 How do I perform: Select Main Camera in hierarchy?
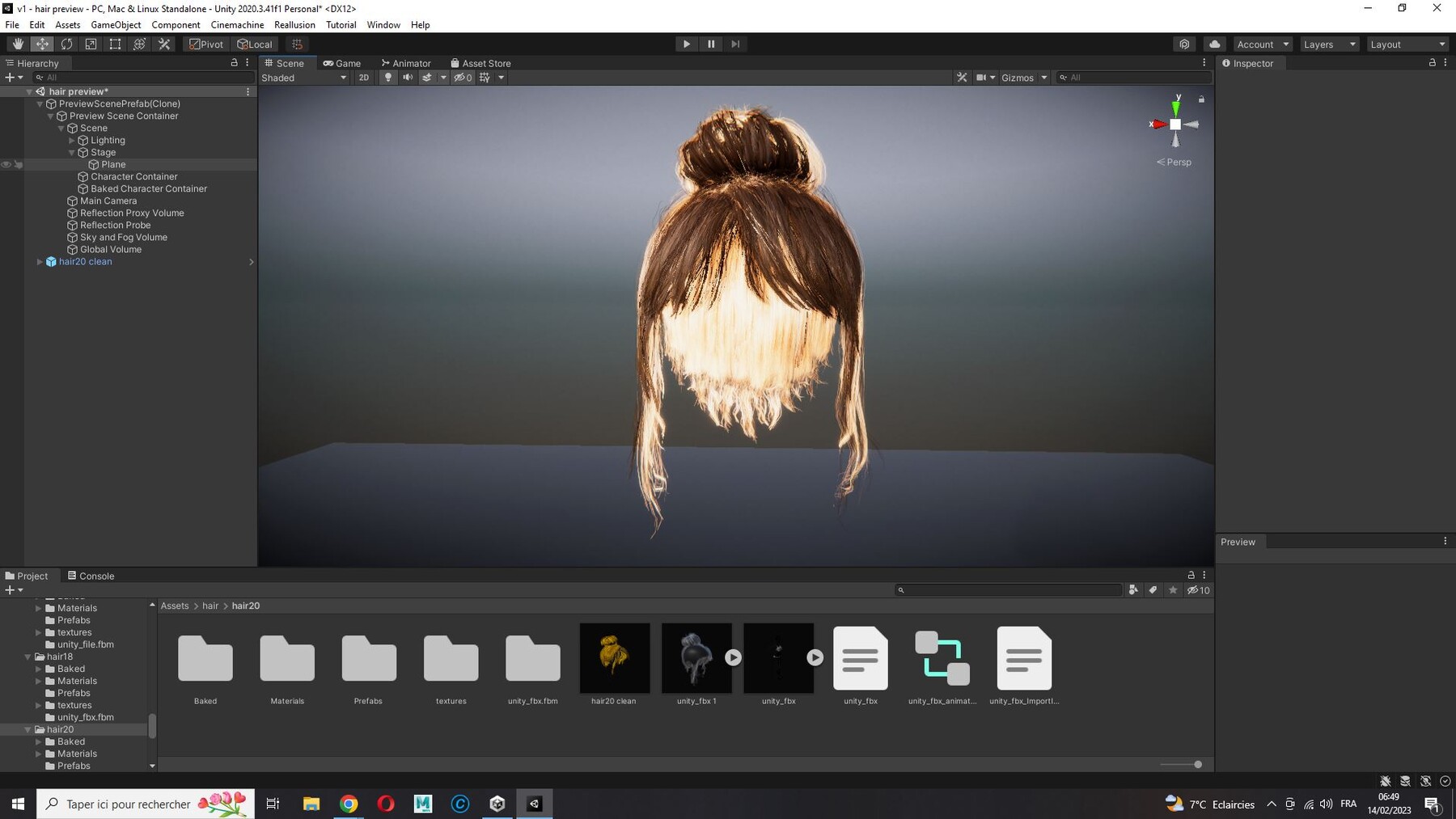pos(108,201)
